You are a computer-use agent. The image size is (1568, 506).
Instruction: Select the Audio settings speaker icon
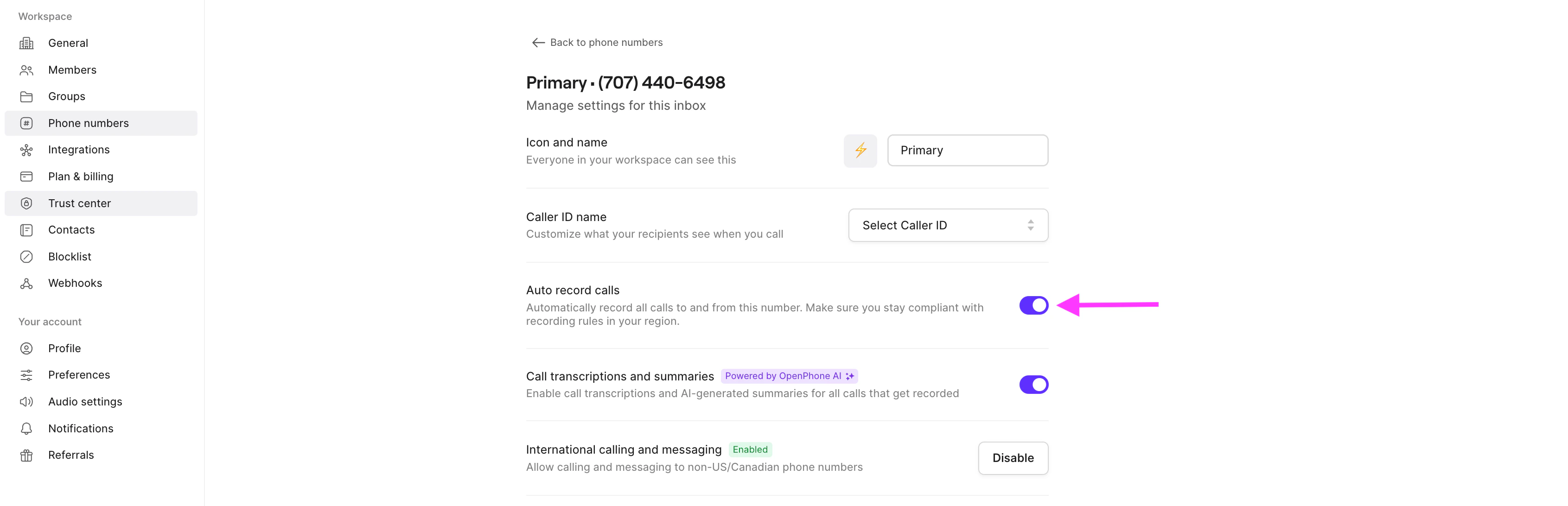click(27, 401)
